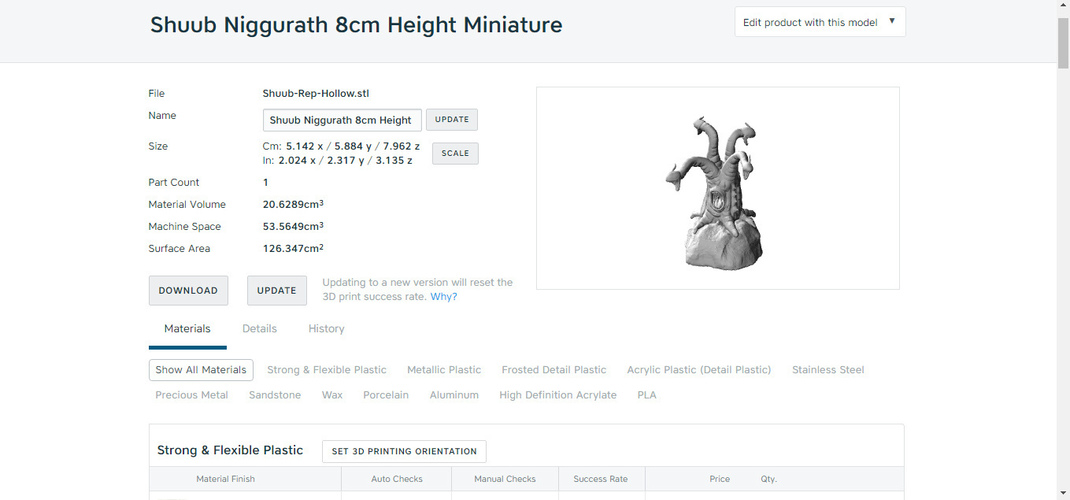Click the In size dimensions line
The height and width of the screenshot is (500, 1070).
[x=337, y=160]
